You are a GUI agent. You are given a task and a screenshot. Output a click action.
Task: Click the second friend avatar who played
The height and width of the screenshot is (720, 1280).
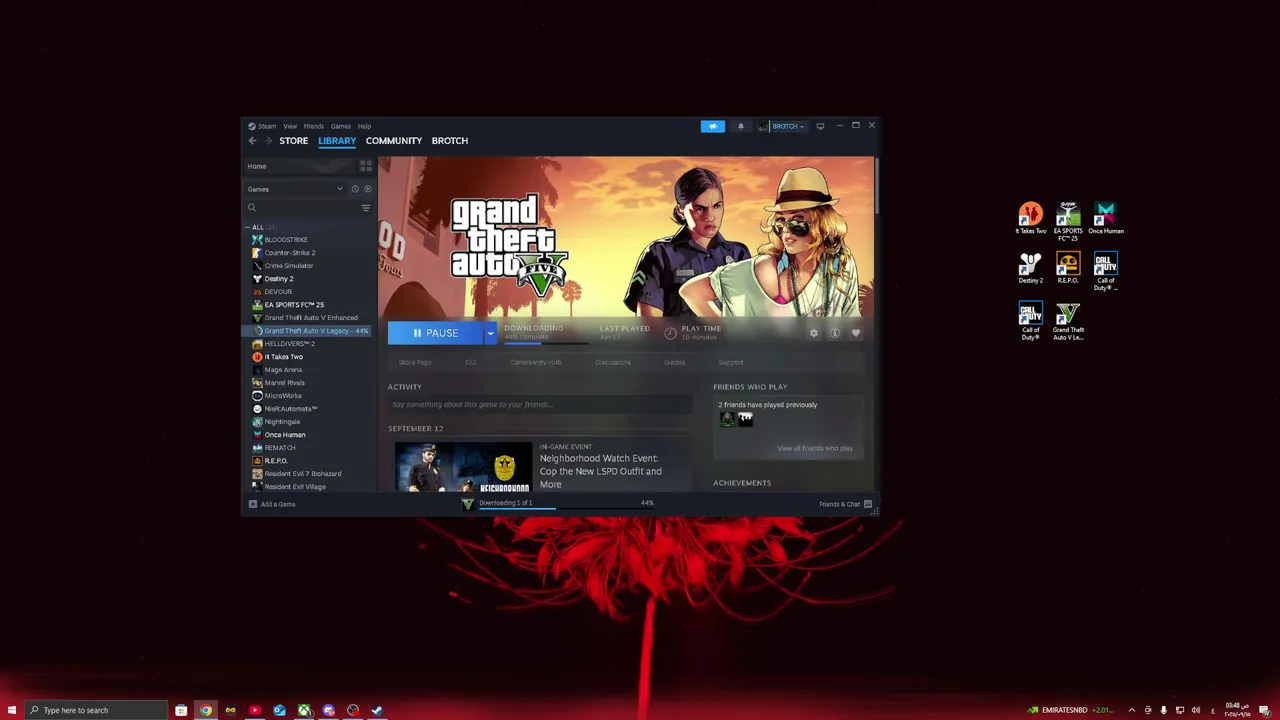[745, 420]
